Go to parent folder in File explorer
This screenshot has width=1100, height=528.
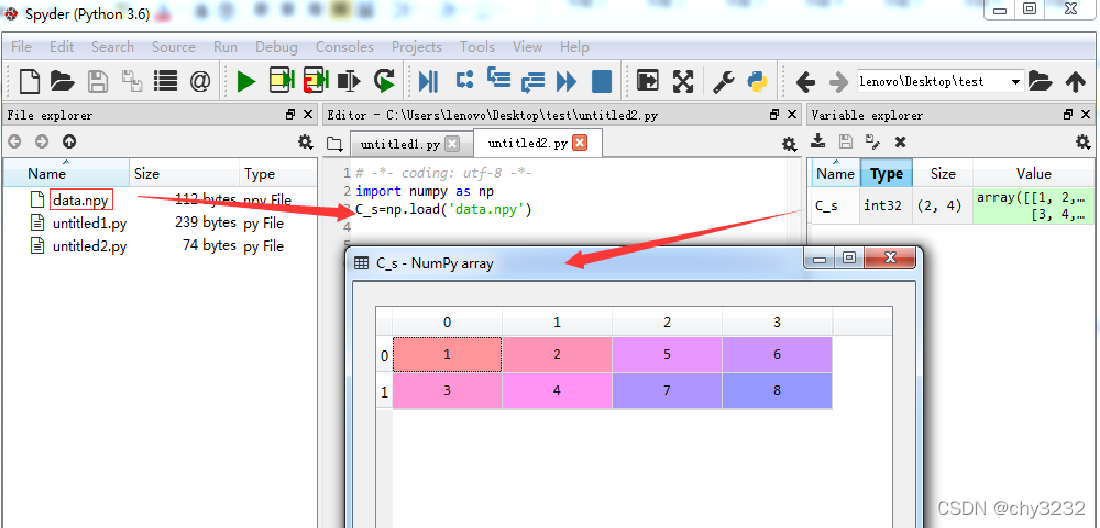[x=69, y=142]
